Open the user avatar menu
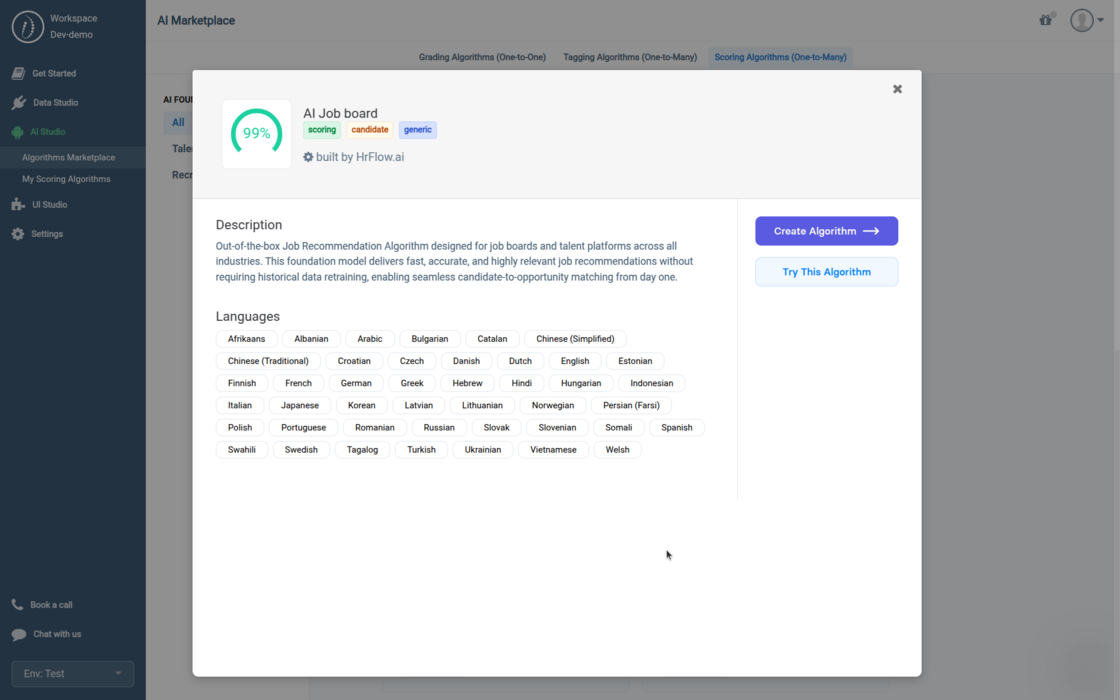The height and width of the screenshot is (700, 1120). (x=1086, y=20)
